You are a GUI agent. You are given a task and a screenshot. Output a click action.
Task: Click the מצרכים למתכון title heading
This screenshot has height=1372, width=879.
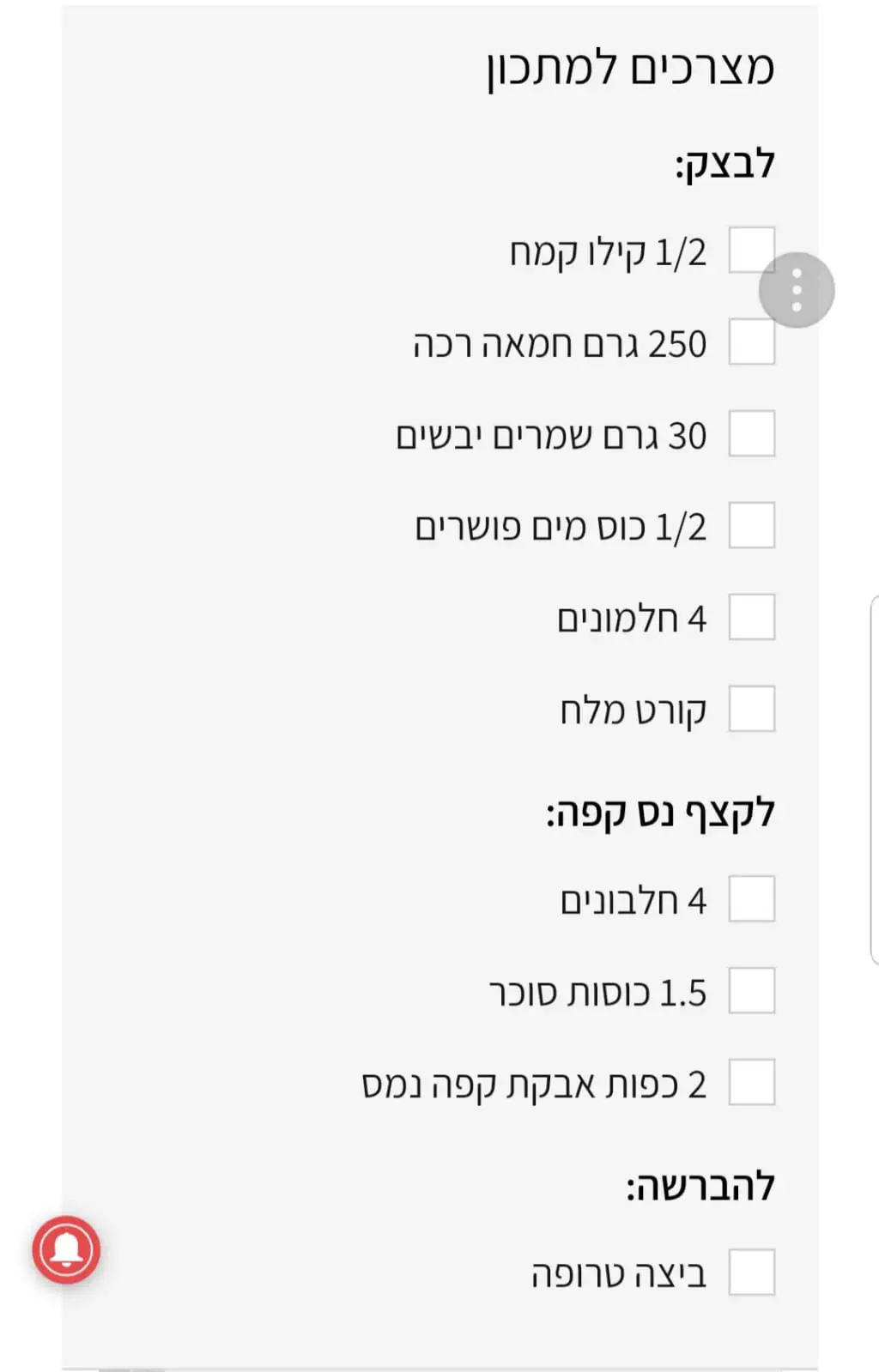[630, 69]
